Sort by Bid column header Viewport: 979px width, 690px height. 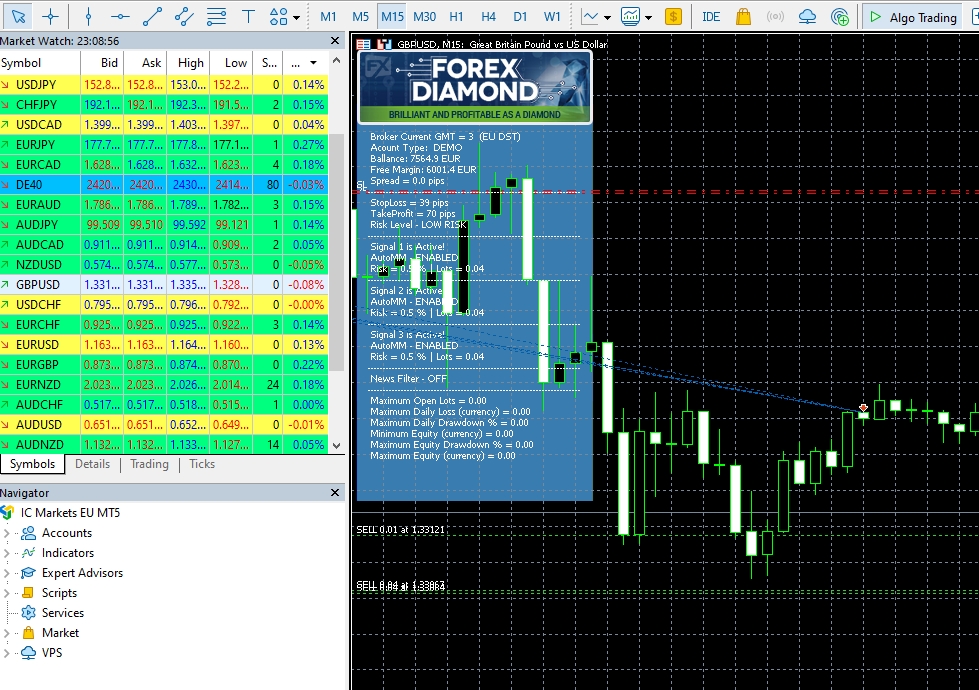pyautogui.click(x=102, y=62)
